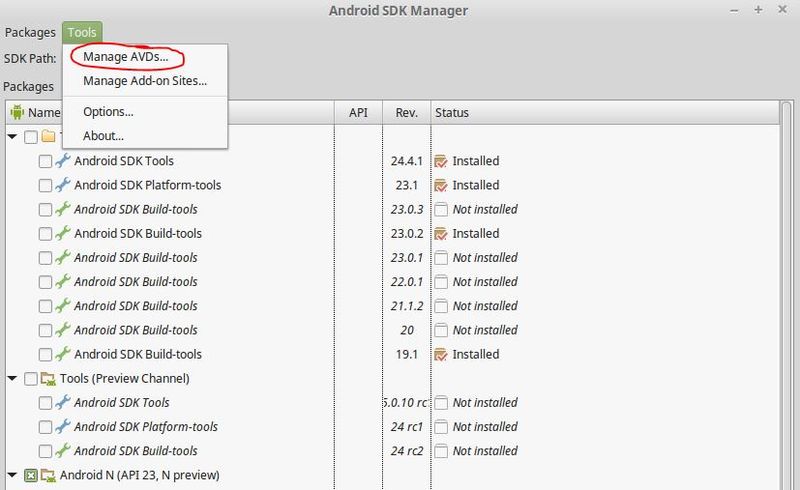Open Manage AVDs from Tools menu

[x=126, y=57]
